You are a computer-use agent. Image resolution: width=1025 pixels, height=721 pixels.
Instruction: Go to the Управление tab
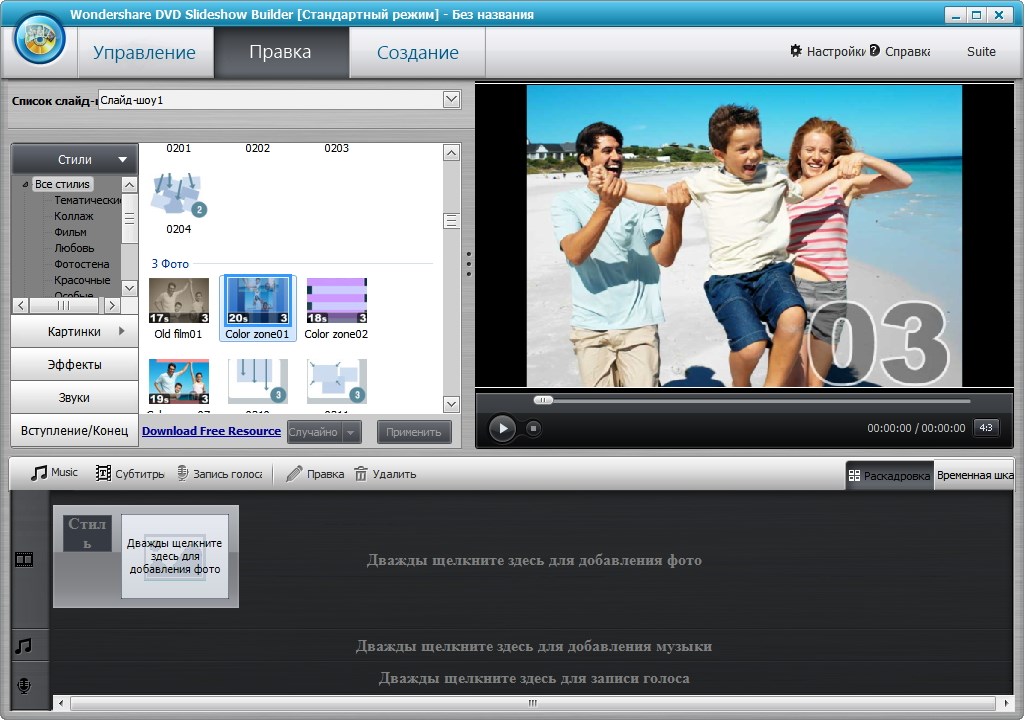(x=144, y=53)
